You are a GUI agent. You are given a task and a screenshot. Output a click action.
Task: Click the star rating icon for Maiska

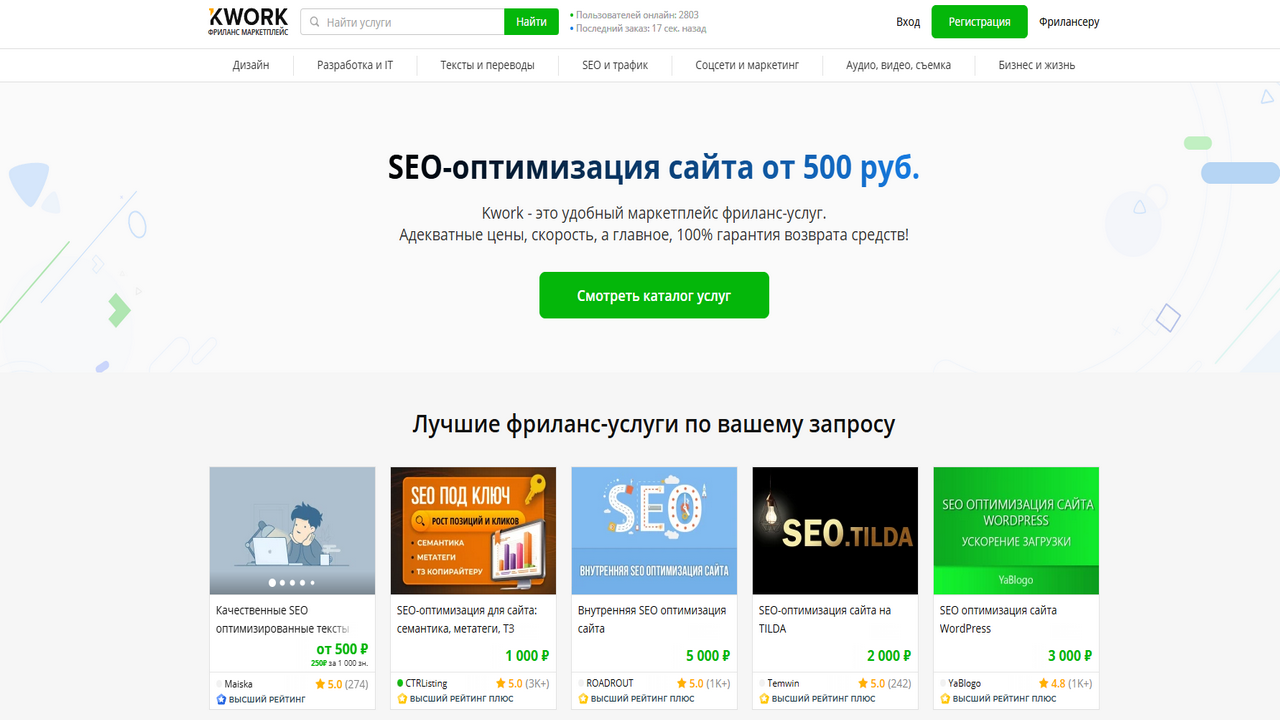pos(320,684)
